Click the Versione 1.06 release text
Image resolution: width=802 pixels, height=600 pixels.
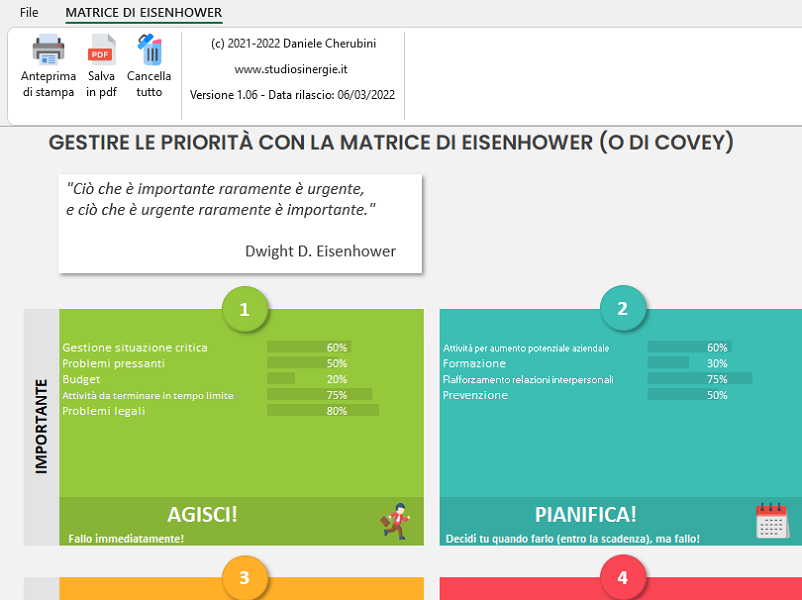293,95
